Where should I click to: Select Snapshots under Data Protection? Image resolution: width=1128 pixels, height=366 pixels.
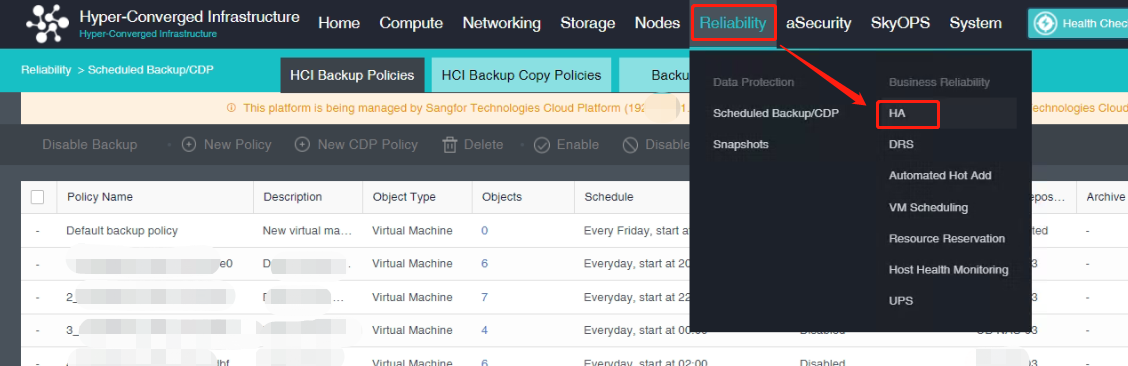(x=740, y=145)
